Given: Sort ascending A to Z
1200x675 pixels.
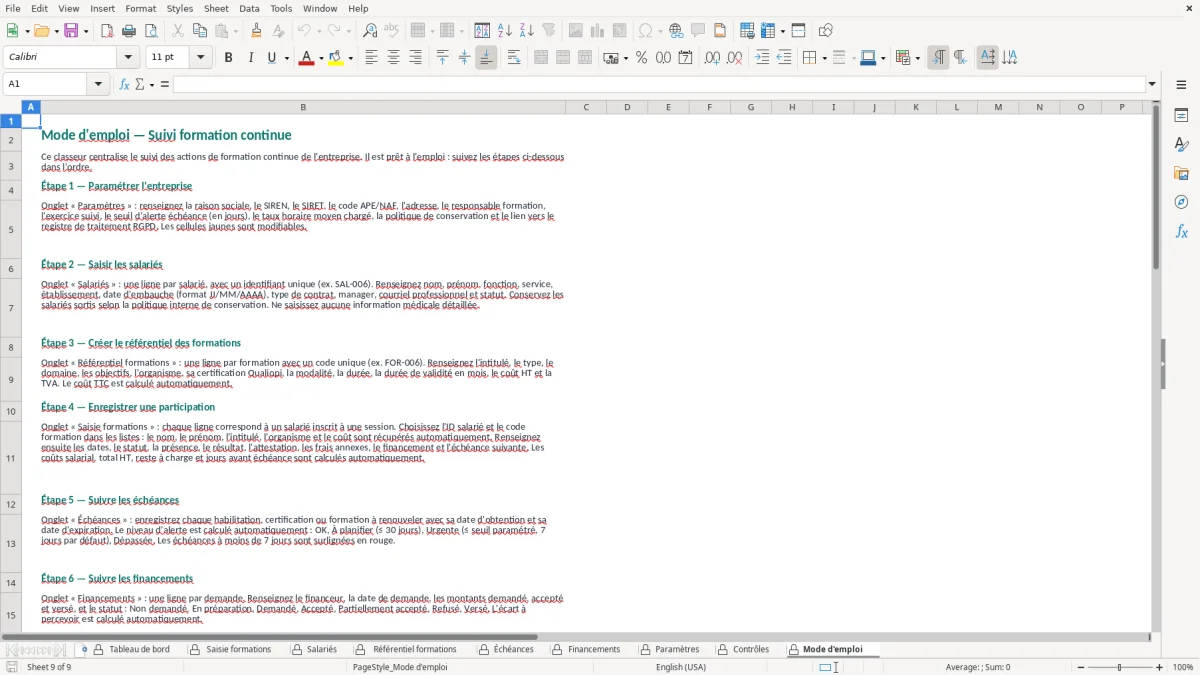Looking at the screenshot, I should [x=505, y=31].
